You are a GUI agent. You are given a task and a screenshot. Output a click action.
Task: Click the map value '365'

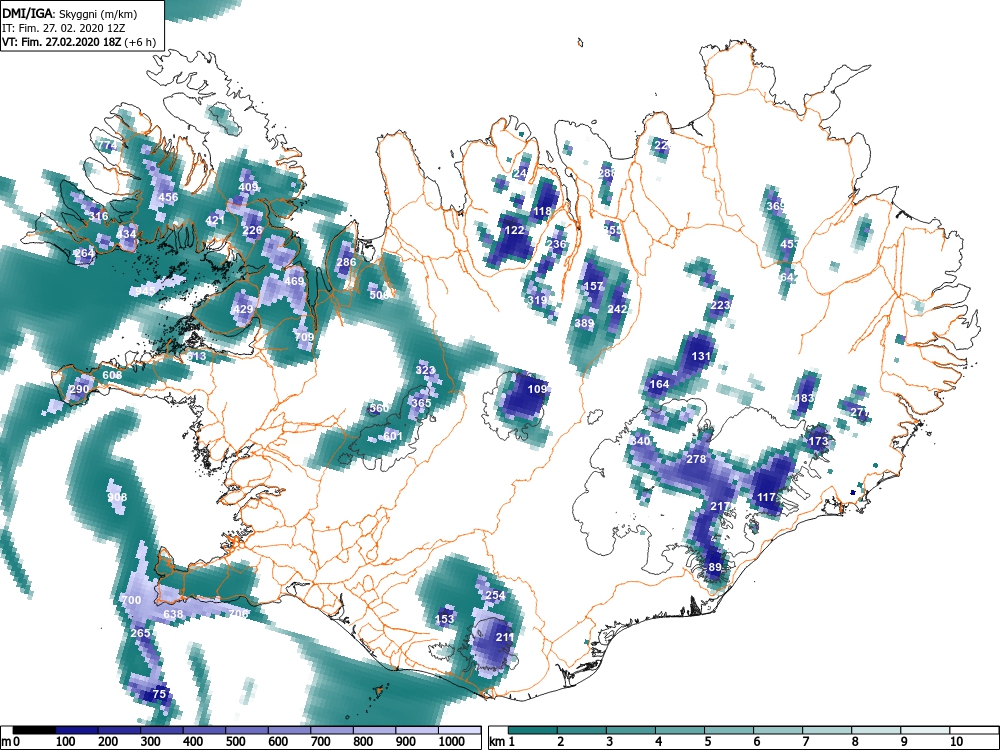coord(421,403)
